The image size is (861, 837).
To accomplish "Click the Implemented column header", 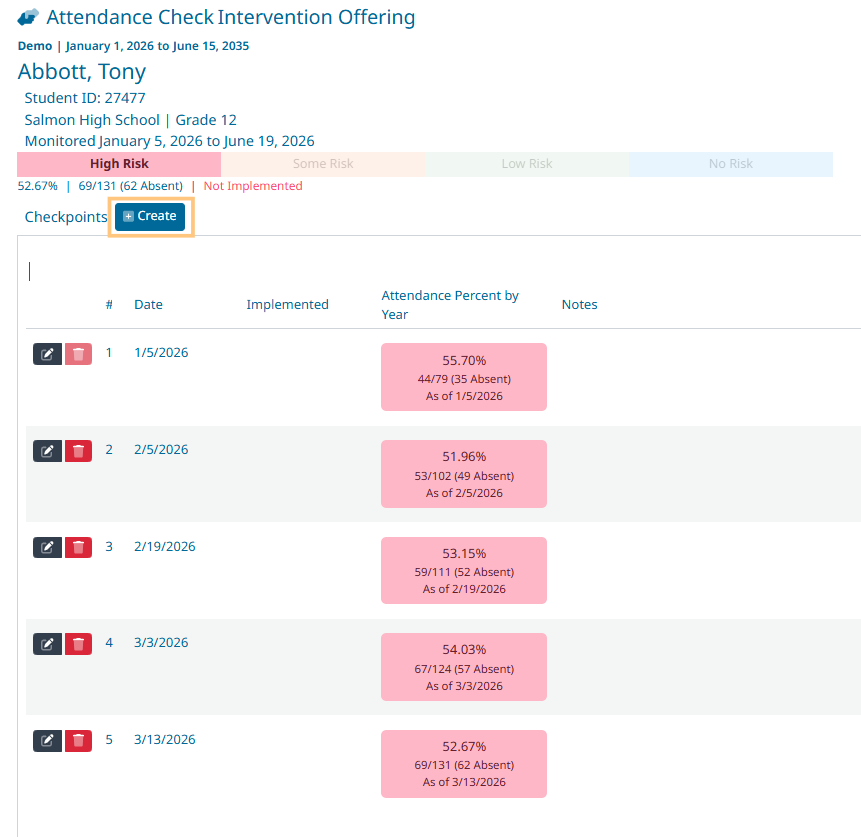I will (x=287, y=305).
